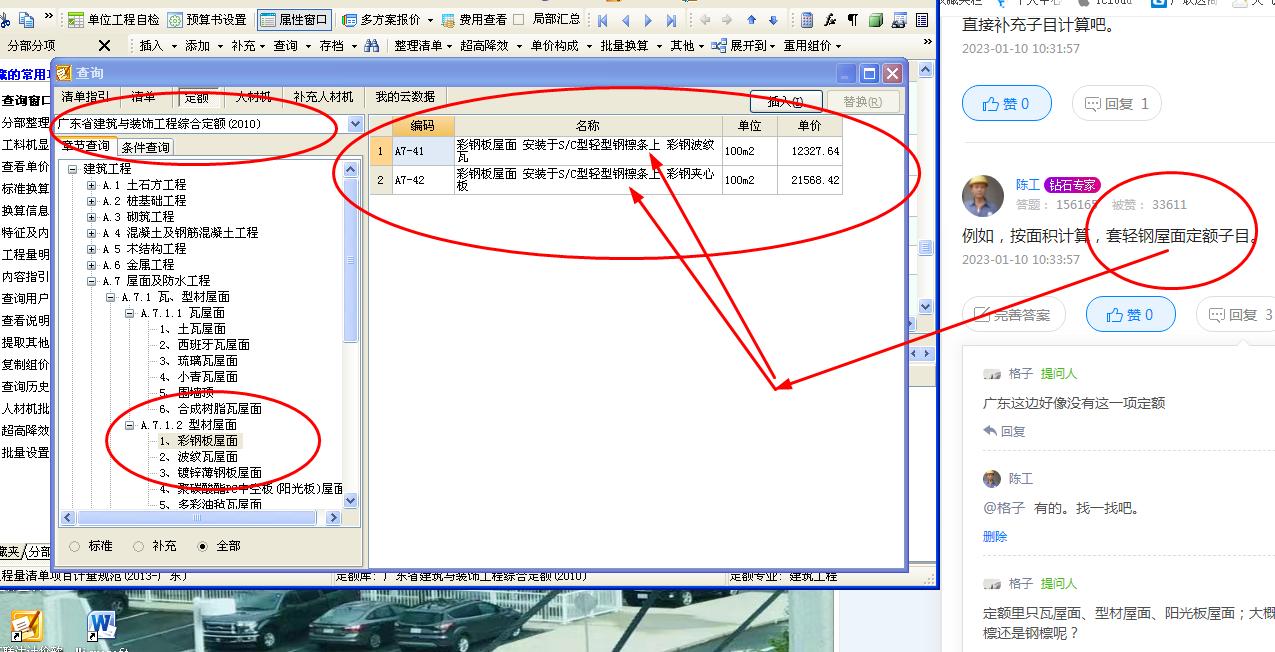
Task: Go to previous record navigation arrow
Action: click(x=626, y=20)
